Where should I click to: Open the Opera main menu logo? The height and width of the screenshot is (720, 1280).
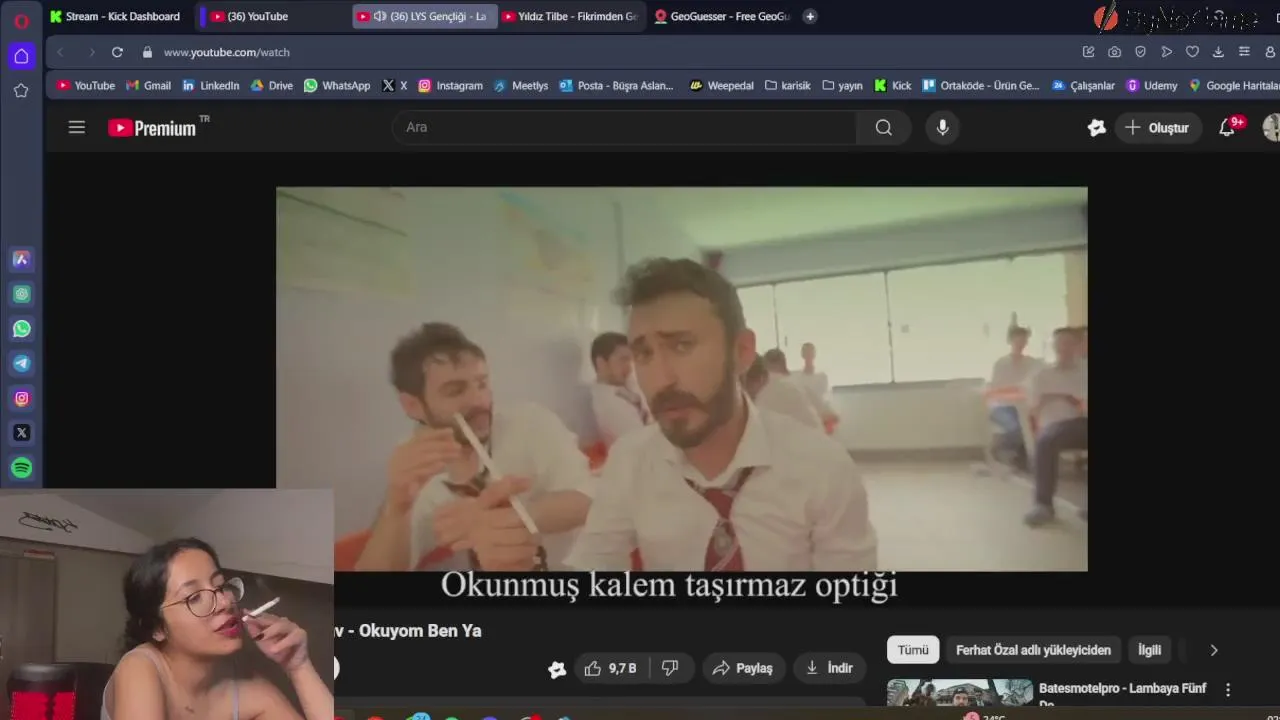coord(21,21)
